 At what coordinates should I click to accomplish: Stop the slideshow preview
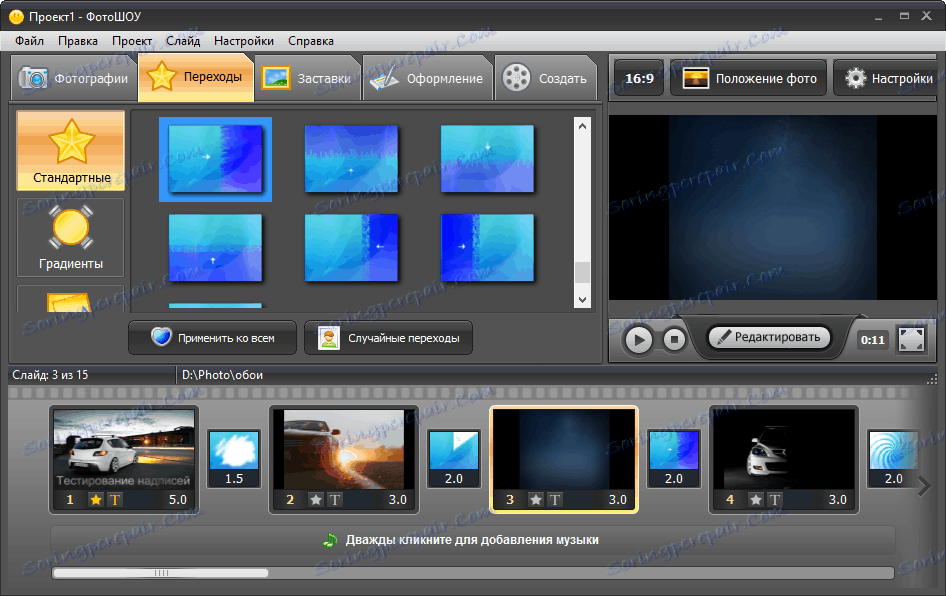tap(675, 340)
